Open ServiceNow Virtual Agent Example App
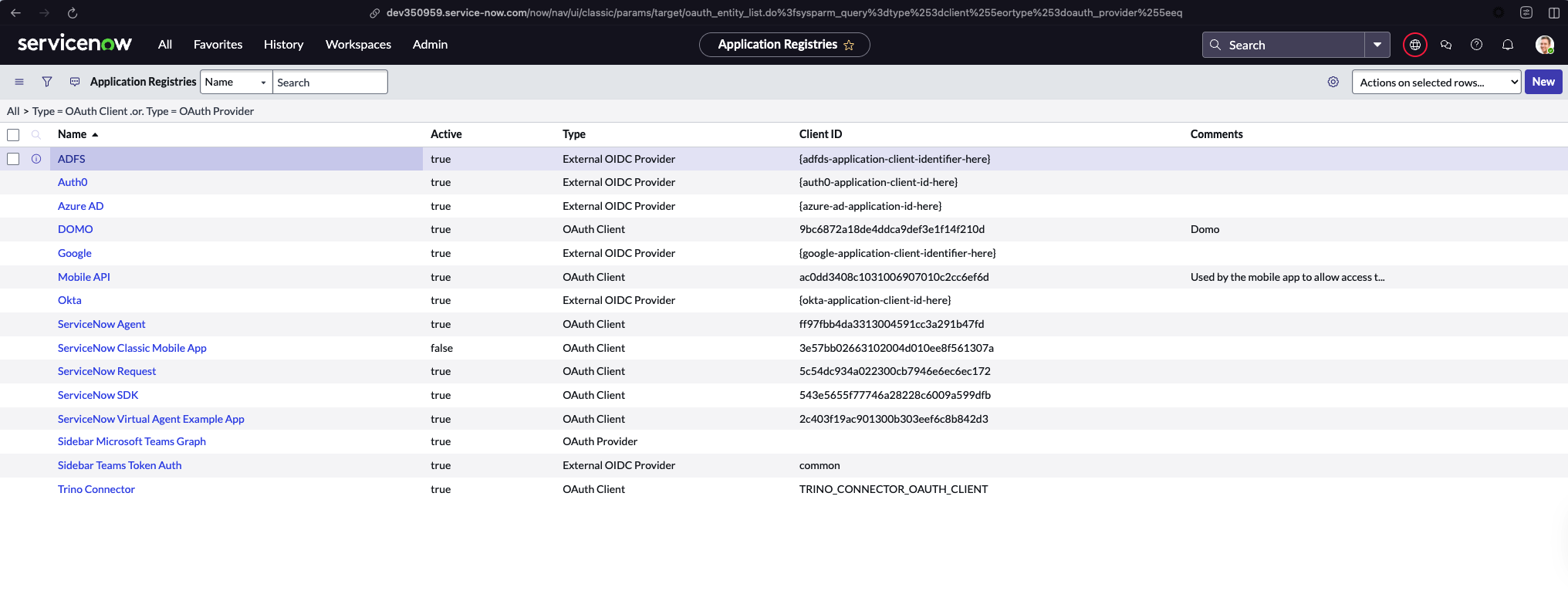The image size is (1568, 601). 150,419
